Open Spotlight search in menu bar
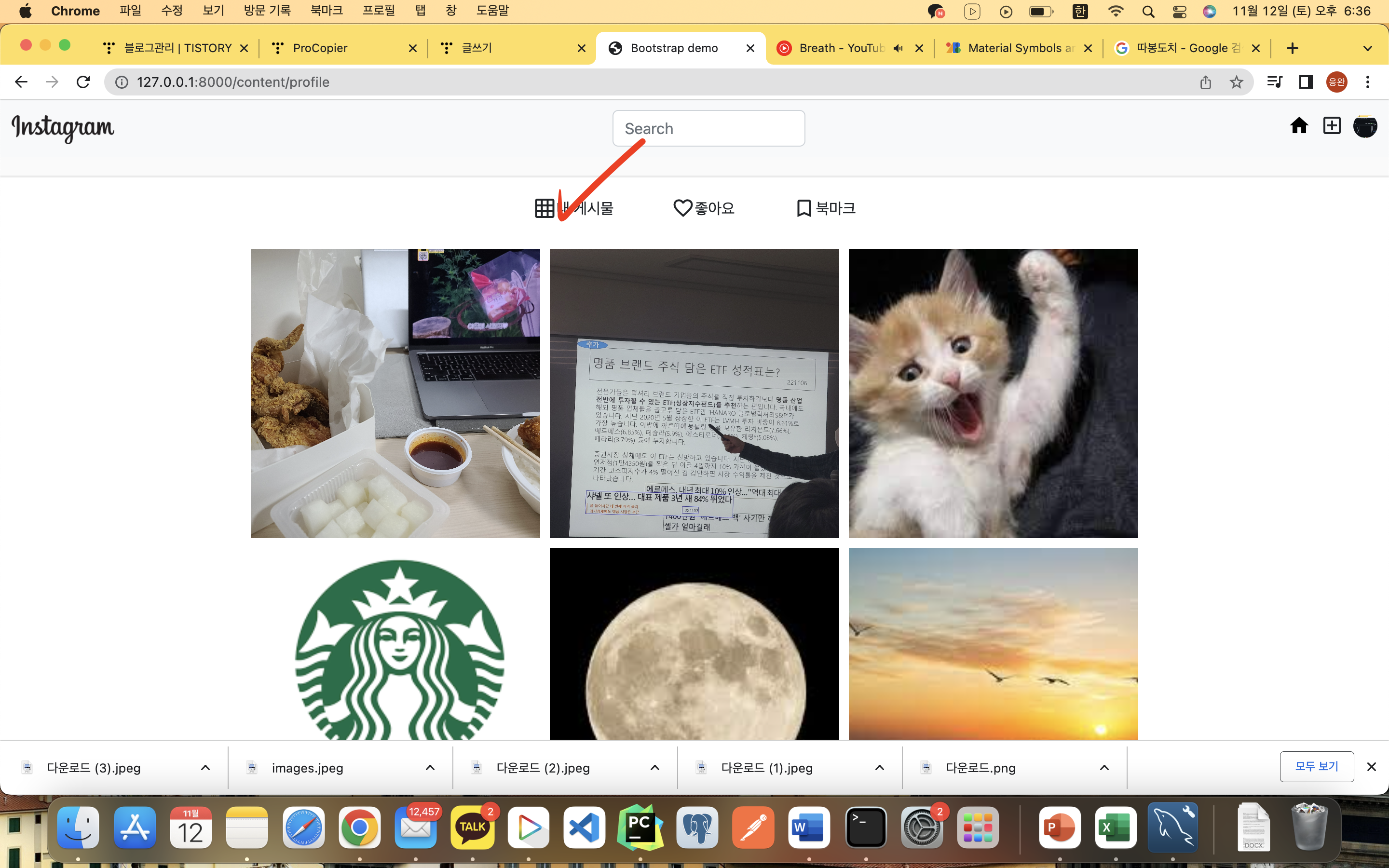This screenshot has width=1389, height=868. (1148, 12)
